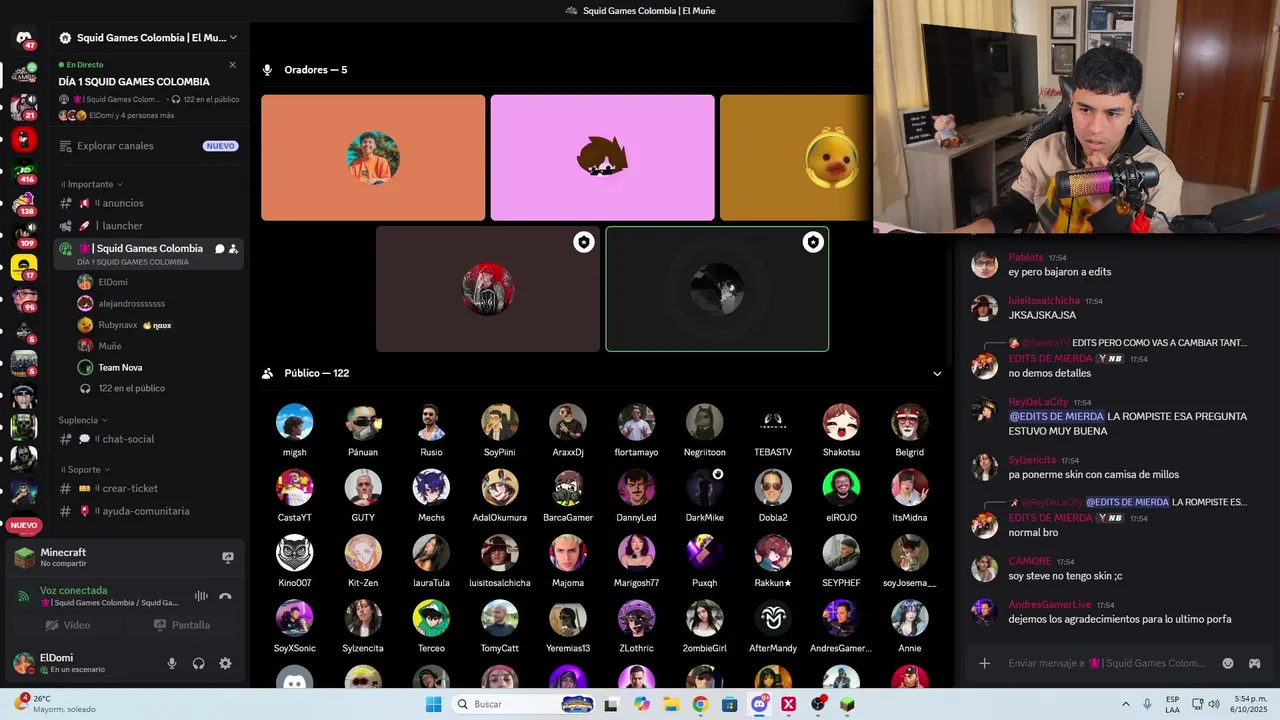
Task: Select audience member migsh
Action: pyautogui.click(x=294, y=430)
